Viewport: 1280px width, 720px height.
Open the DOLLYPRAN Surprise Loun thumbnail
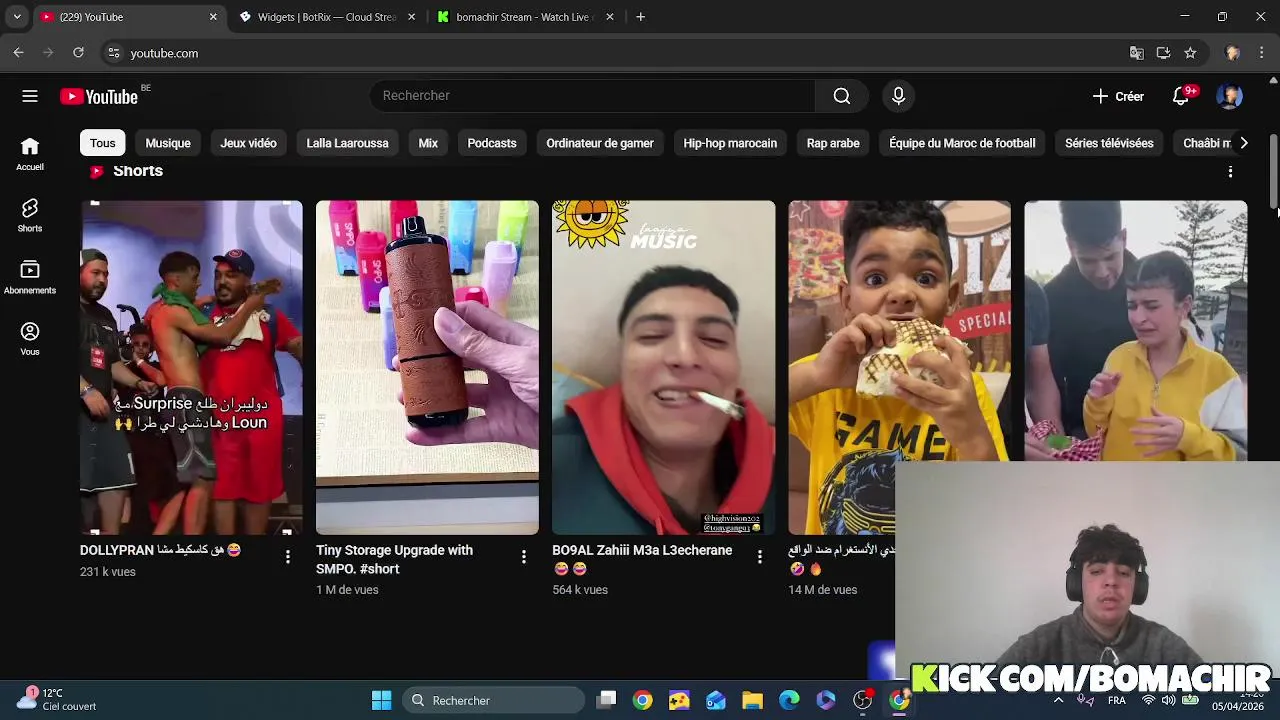[191, 367]
